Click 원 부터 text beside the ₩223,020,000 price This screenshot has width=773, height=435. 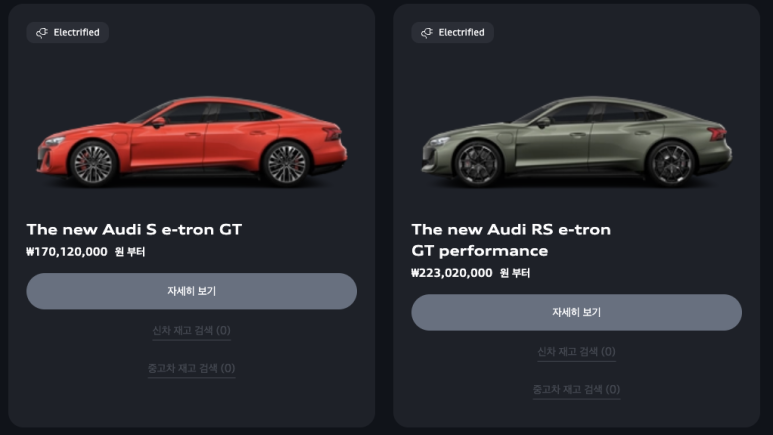click(x=515, y=273)
